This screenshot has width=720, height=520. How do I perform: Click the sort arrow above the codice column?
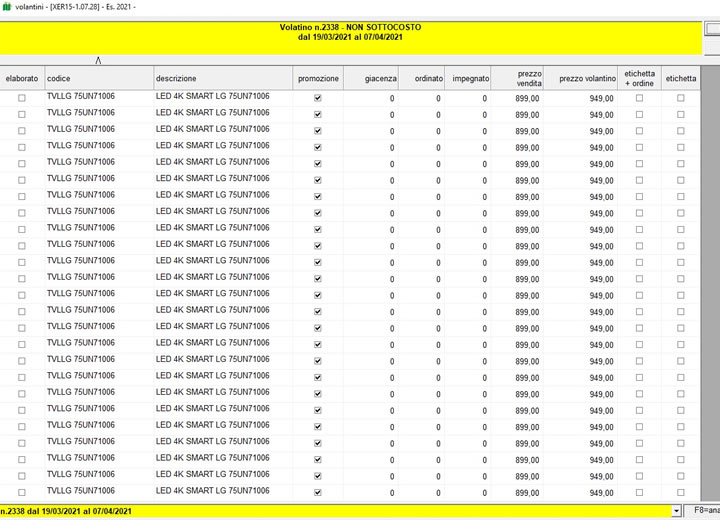[98, 60]
